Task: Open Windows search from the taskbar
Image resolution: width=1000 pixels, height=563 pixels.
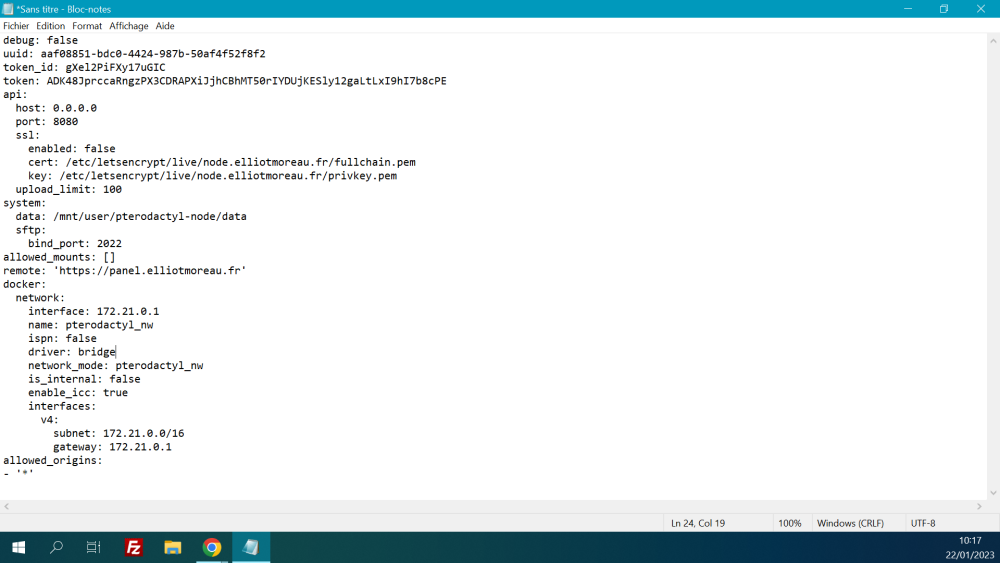Action: pyautogui.click(x=56, y=547)
